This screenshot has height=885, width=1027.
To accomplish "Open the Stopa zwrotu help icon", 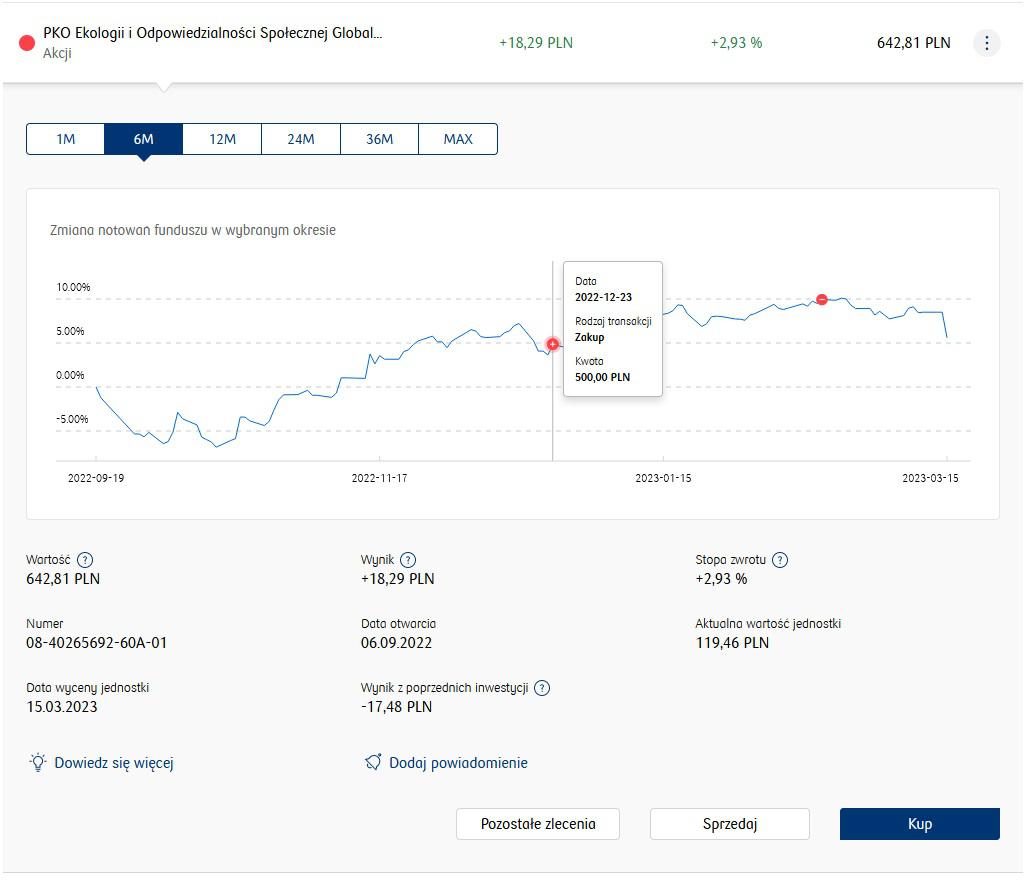I will [x=780, y=560].
